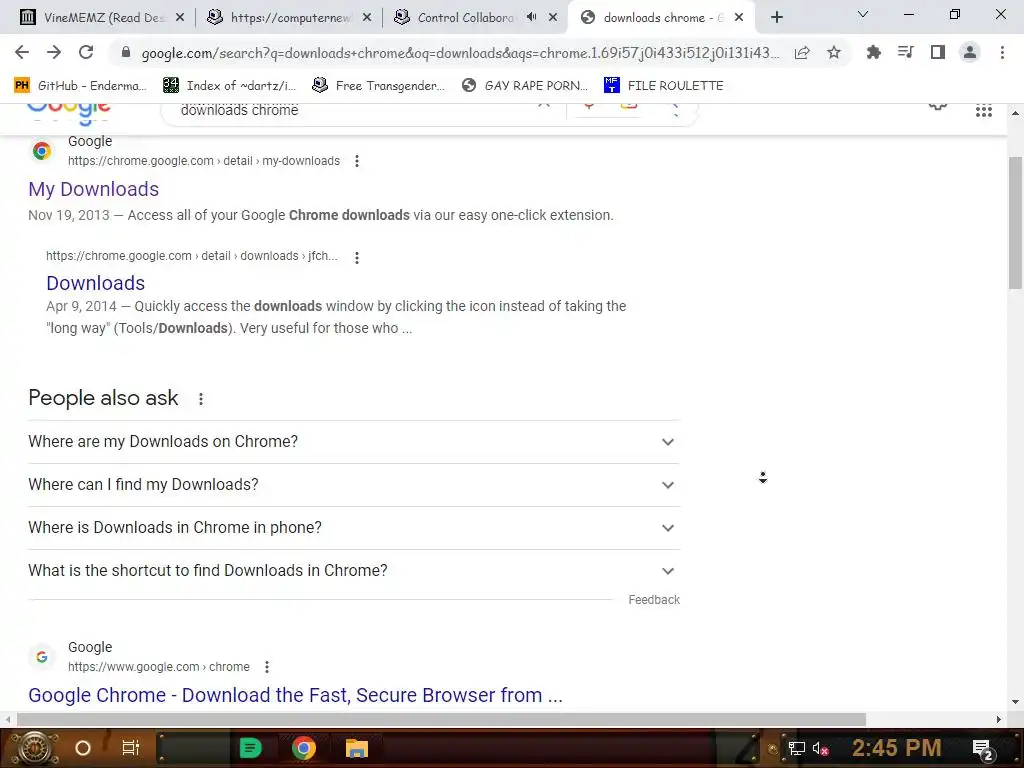Click the browser forward arrow
The width and height of the screenshot is (1024, 768).
(54, 52)
